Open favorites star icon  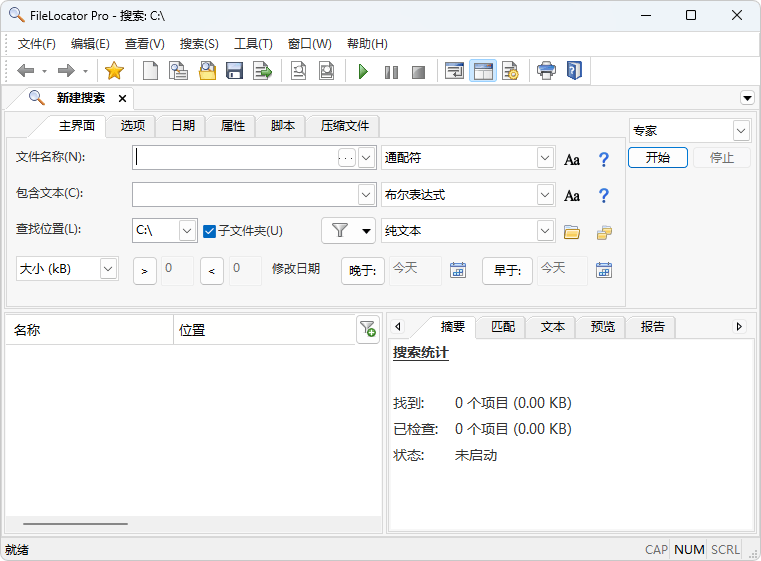114,71
